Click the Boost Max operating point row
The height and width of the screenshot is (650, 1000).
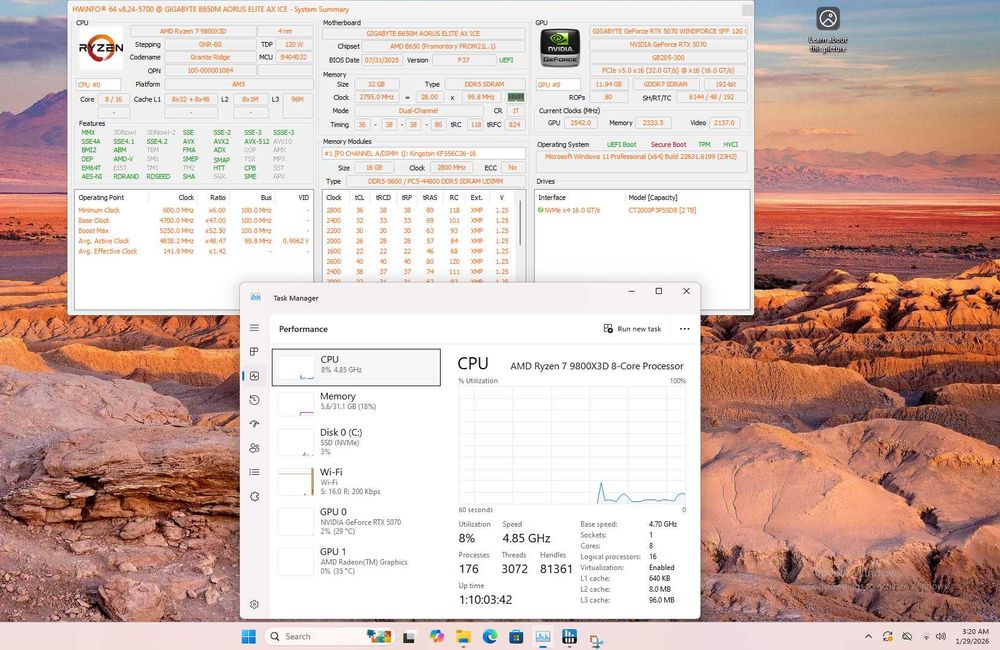point(193,230)
